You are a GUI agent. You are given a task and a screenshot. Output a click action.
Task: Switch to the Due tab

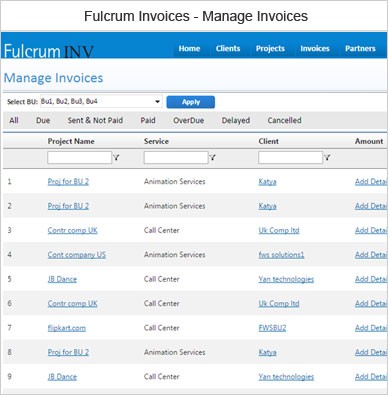tap(43, 120)
